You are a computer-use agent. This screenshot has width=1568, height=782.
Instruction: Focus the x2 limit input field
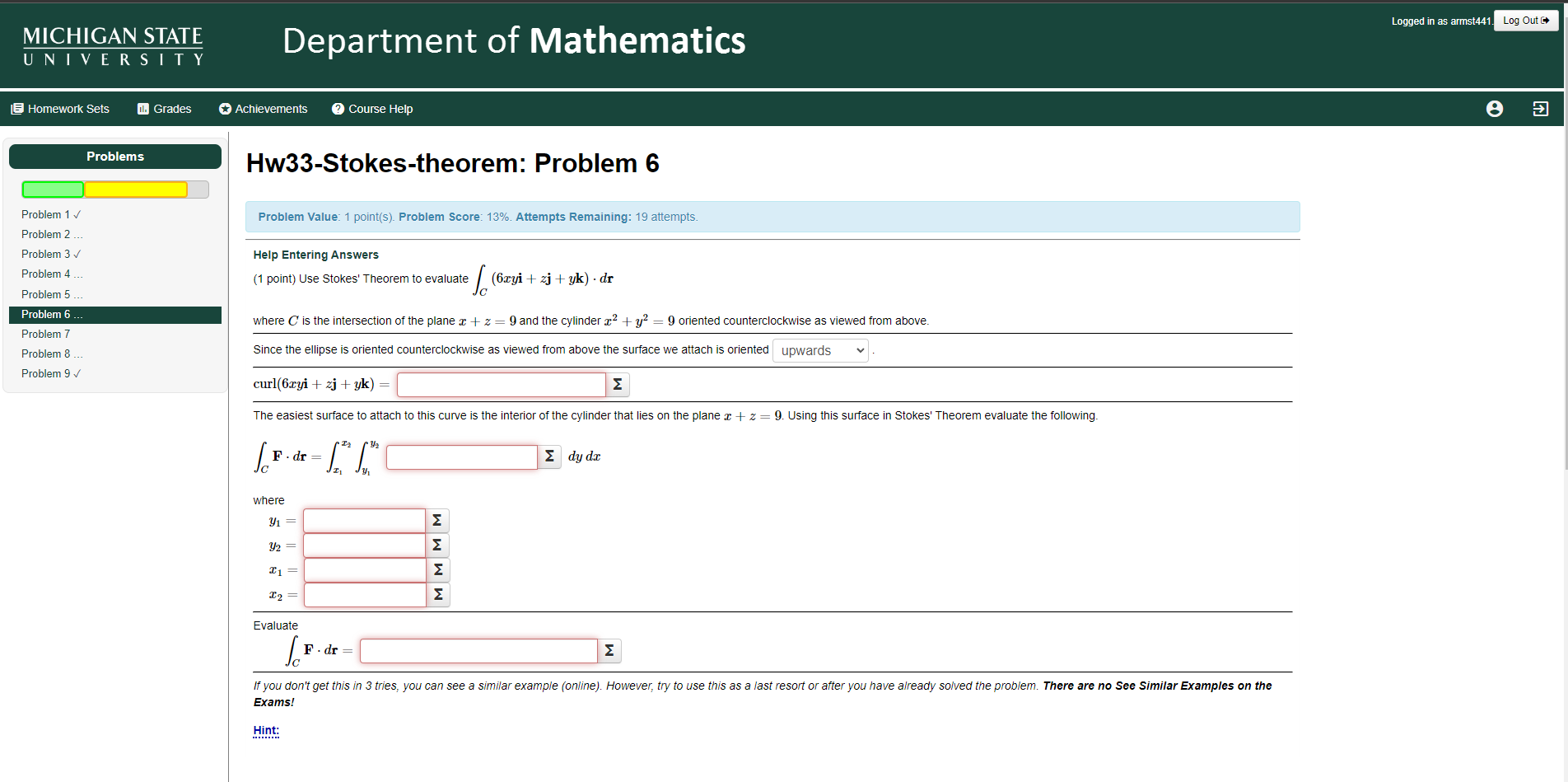coord(366,595)
